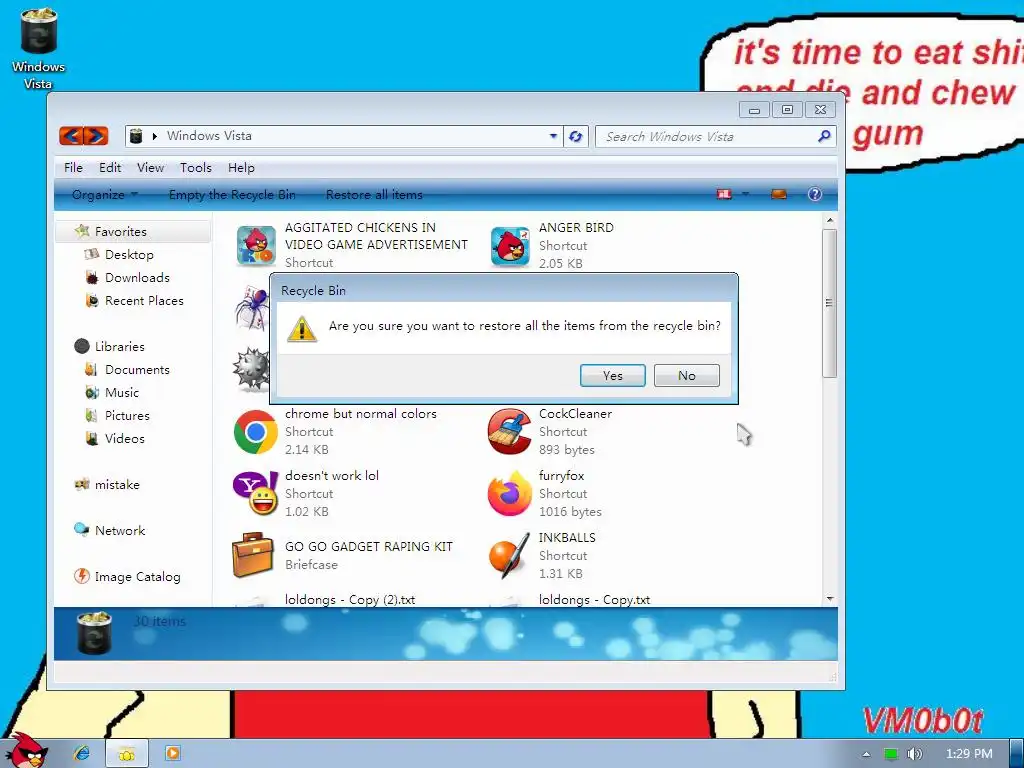Screen dimensions: 1024x768
Task: Refresh the Windows Vista folder view
Action: [x=575, y=136]
